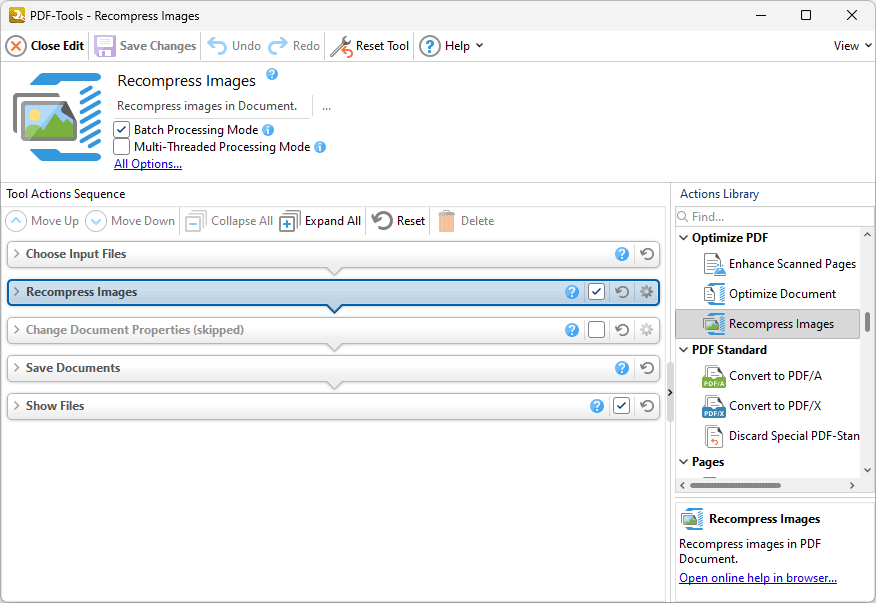This screenshot has width=876, height=603.
Task: Select Discard Special PDF-Standard action
Action: pyautogui.click(x=781, y=436)
